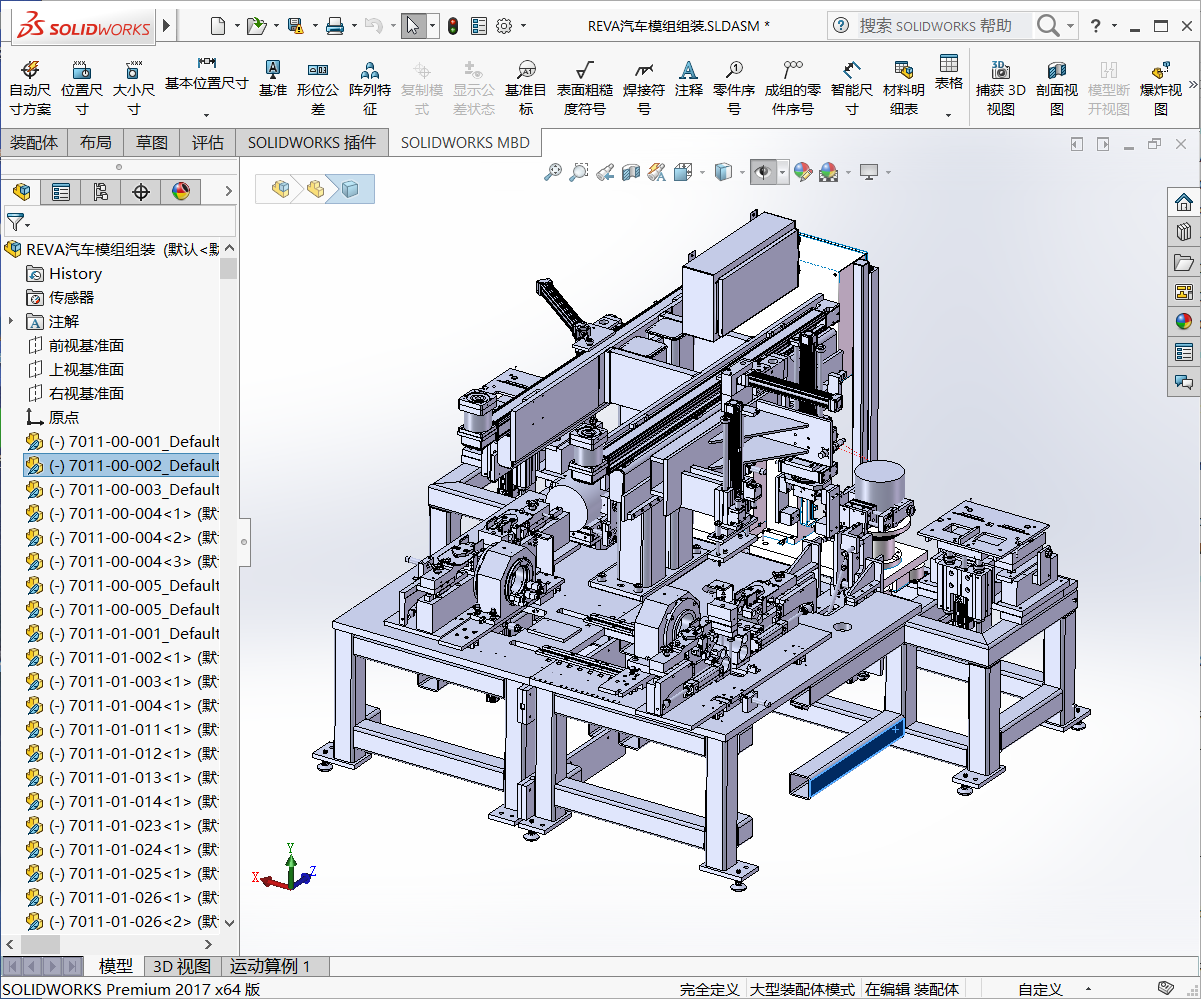Toggle the Hide/Show Items eye button
This screenshot has width=1201, height=999.
click(763, 172)
